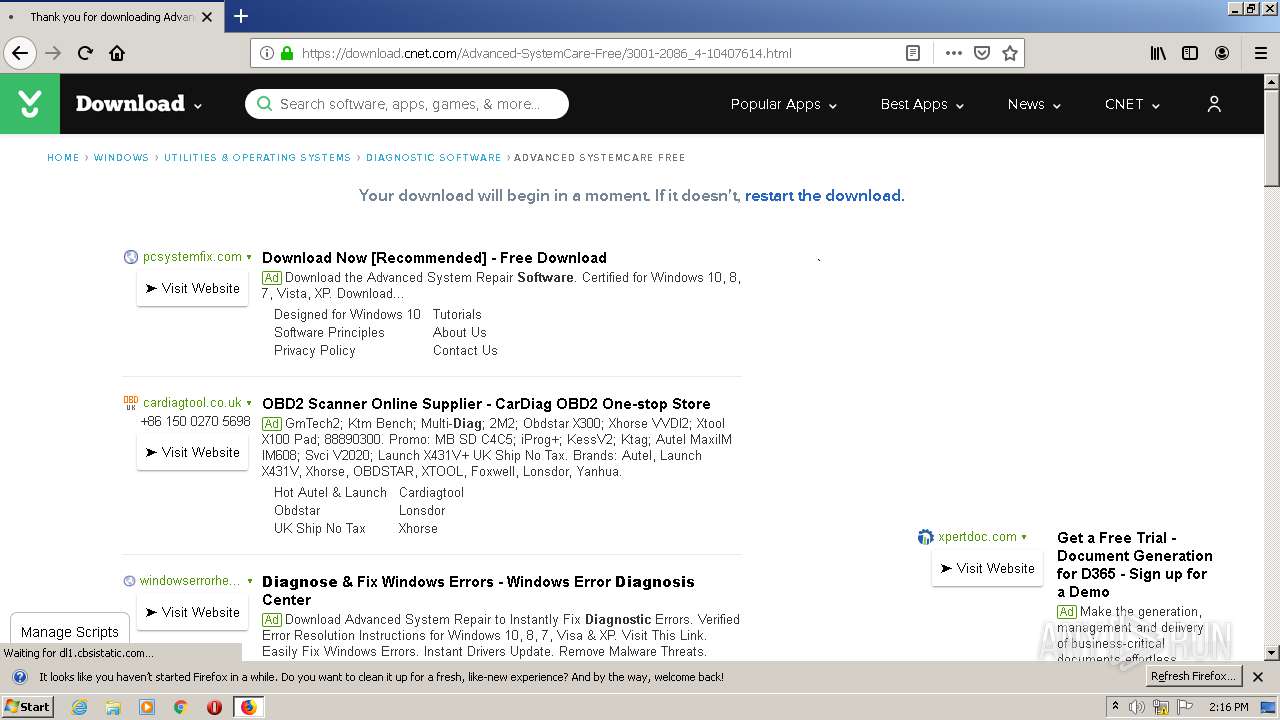Open 'Diagnose & Fix Windows Errors' headline
Screen dimensions: 1280x720
pos(478,591)
